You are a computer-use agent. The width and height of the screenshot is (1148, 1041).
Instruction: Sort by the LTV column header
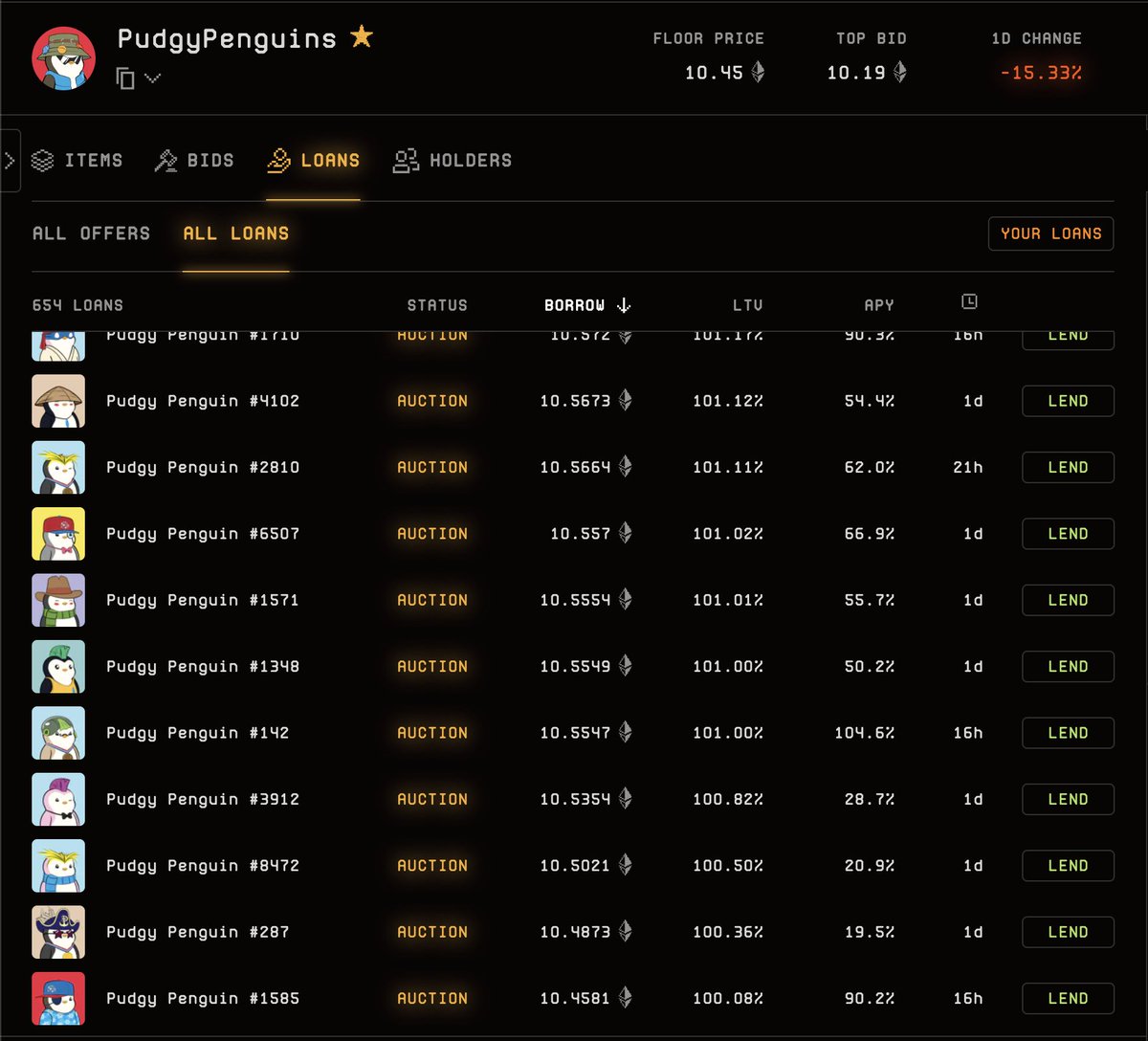(x=748, y=305)
